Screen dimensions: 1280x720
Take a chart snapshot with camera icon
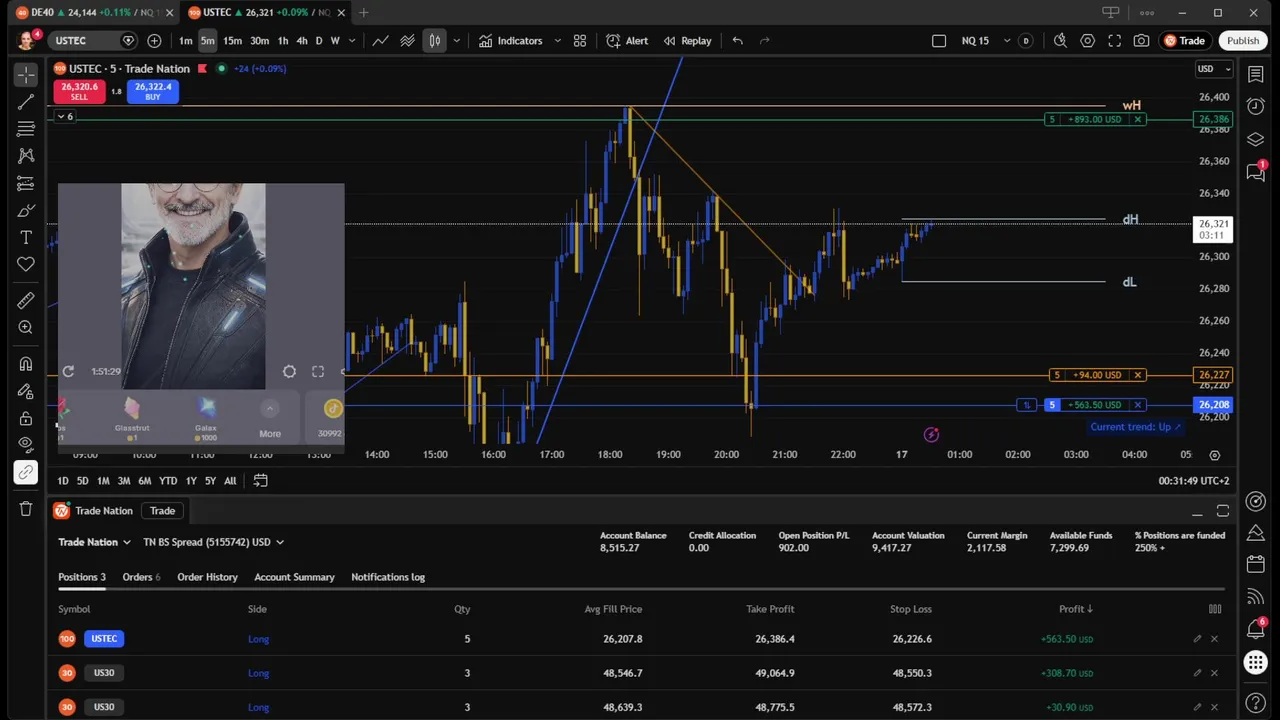pos(1141,41)
